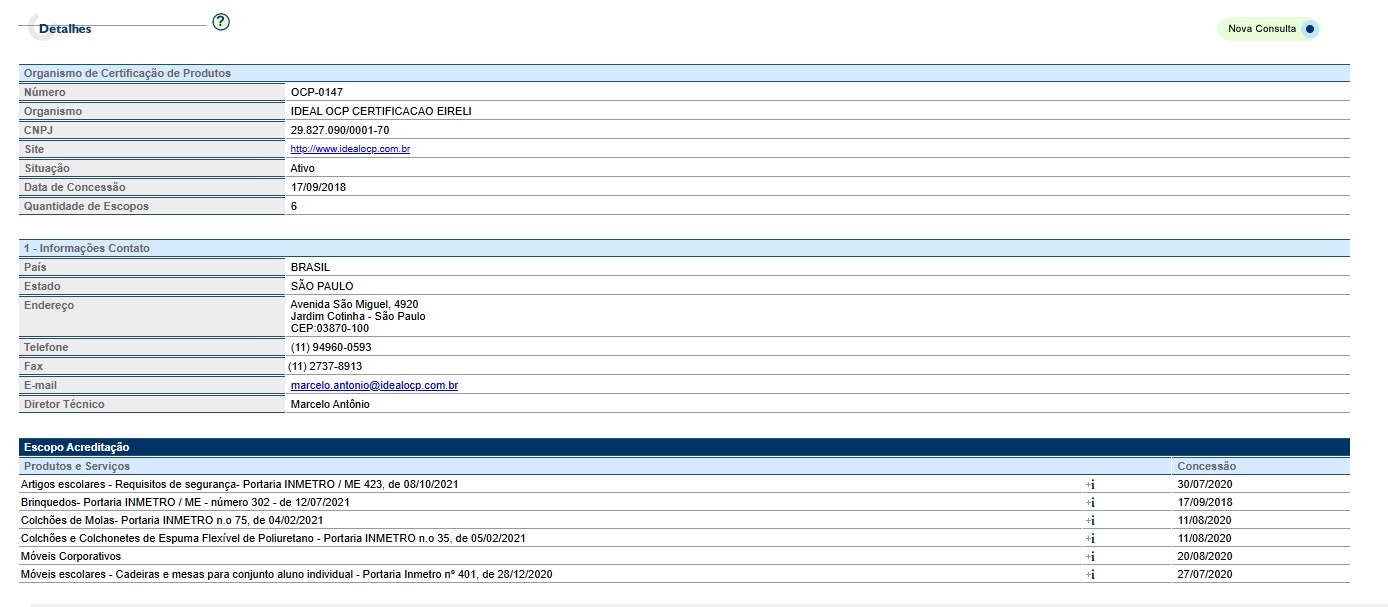Image resolution: width=1388 pixels, height=607 pixels.
Task: Click the Situação value Ativo
Action: click(x=303, y=168)
